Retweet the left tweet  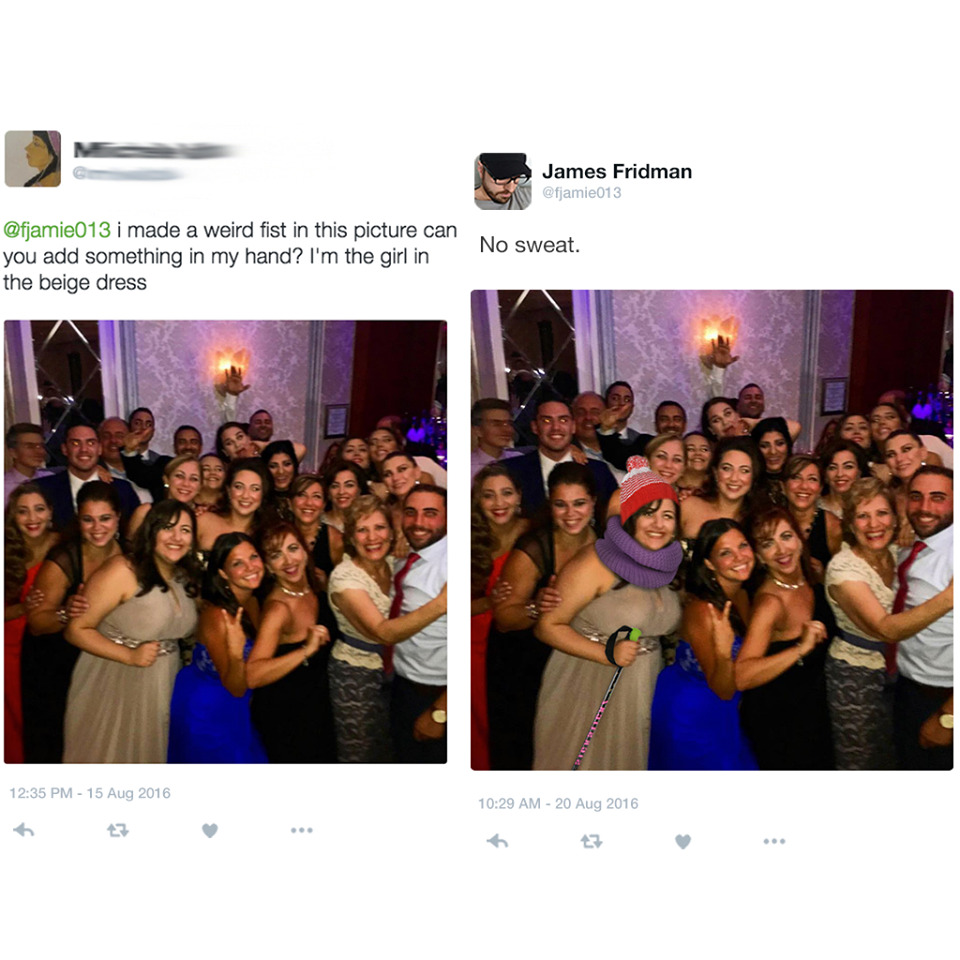tap(118, 831)
